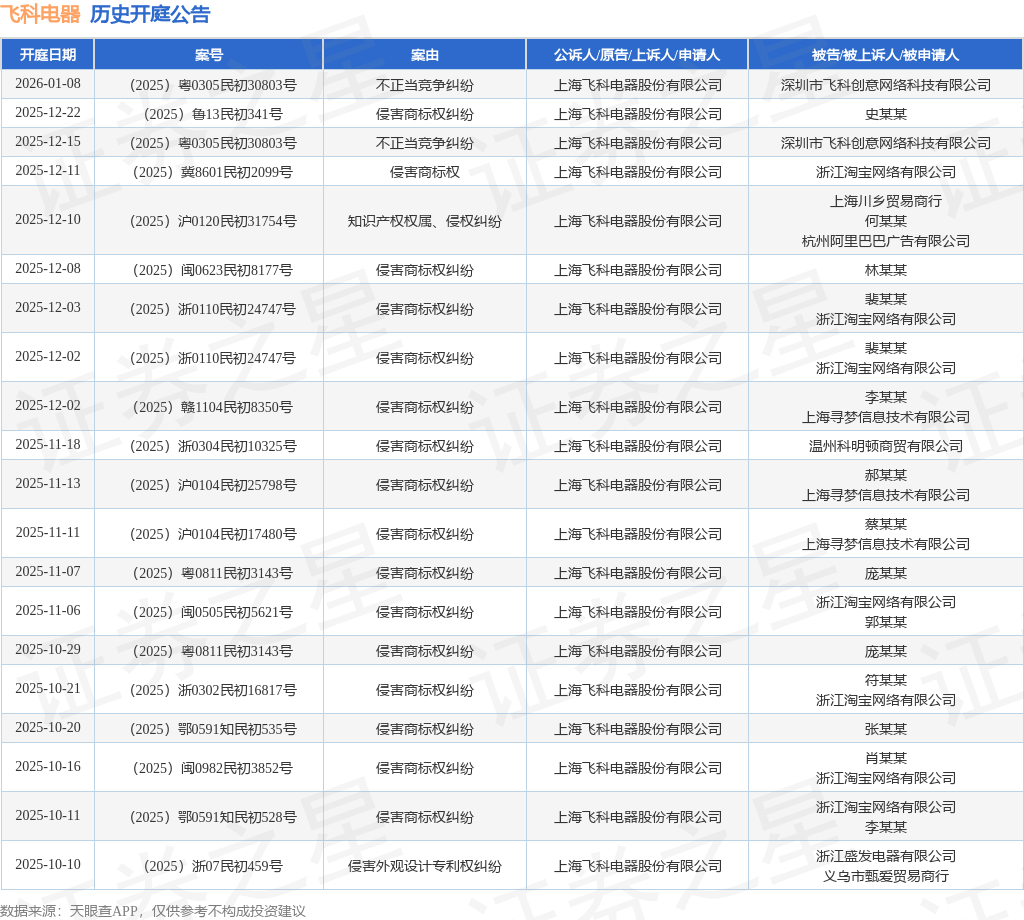Click the date 2025-12-15
1024x920 pixels.
pos(48,142)
